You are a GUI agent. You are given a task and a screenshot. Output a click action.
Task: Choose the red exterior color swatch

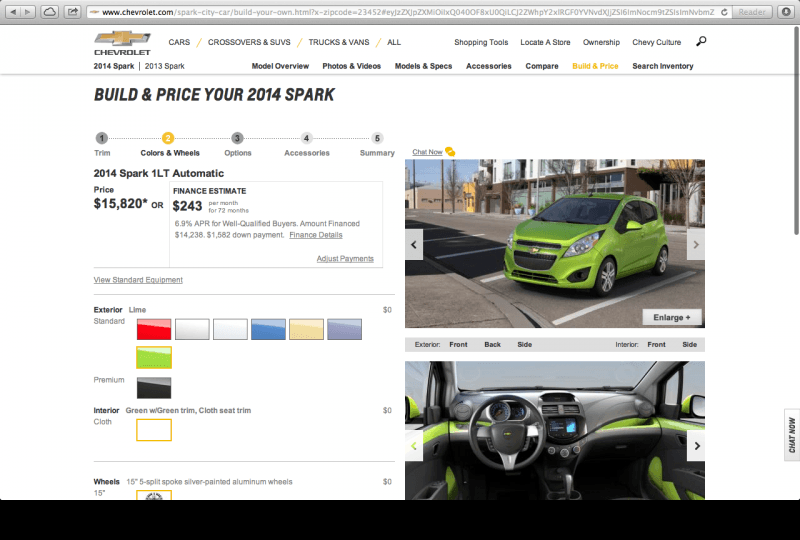click(x=154, y=329)
